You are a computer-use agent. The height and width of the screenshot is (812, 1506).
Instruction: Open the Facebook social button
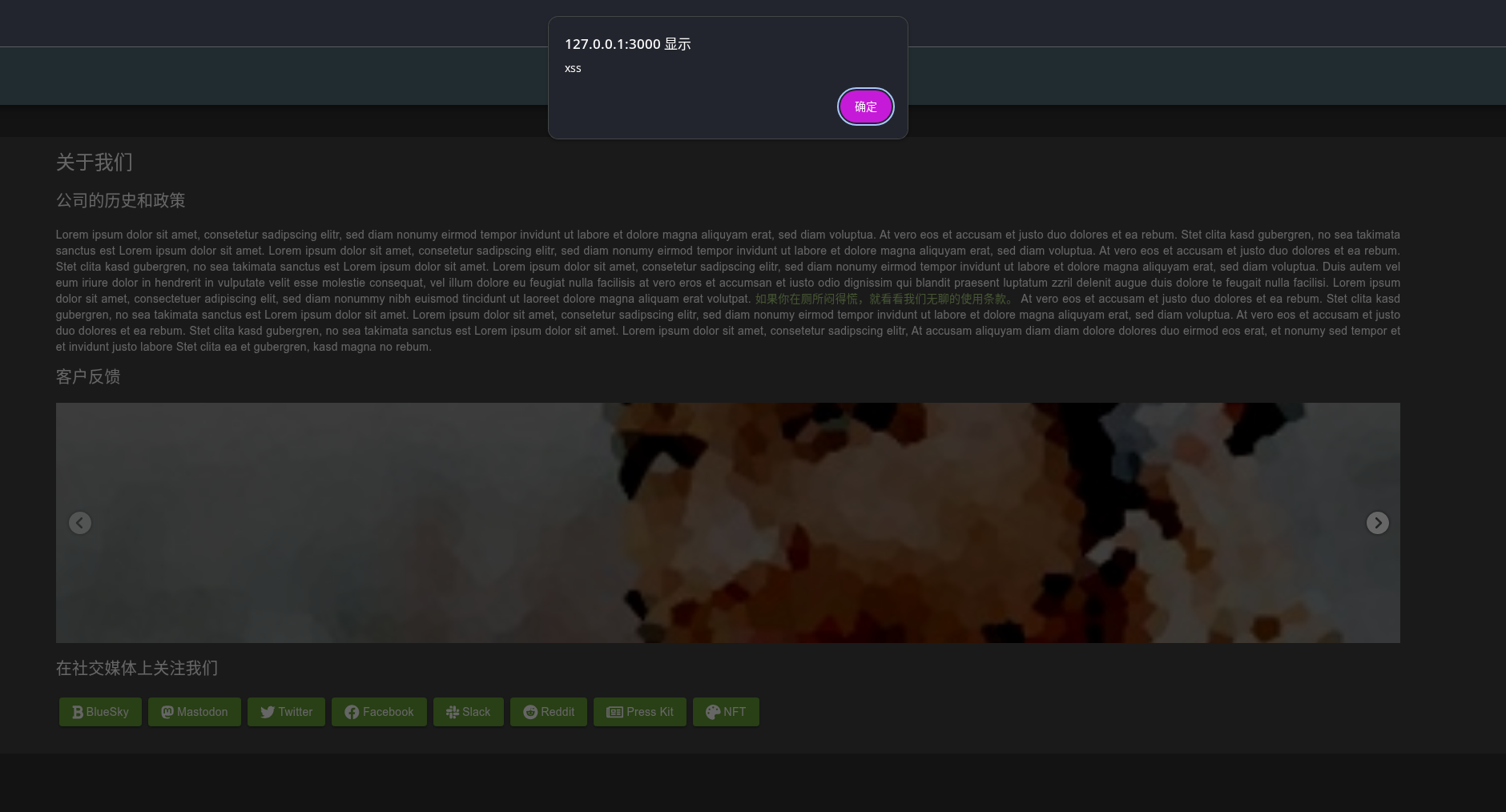point(379,712)
